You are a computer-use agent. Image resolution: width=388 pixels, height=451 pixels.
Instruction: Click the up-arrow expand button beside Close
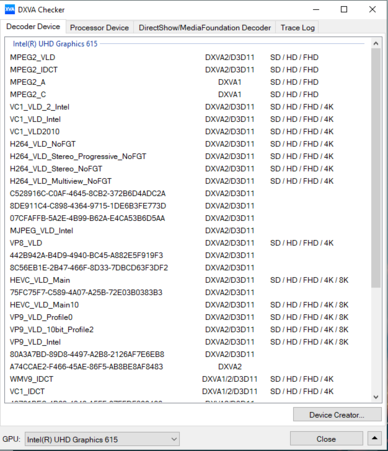pos(374,439)
